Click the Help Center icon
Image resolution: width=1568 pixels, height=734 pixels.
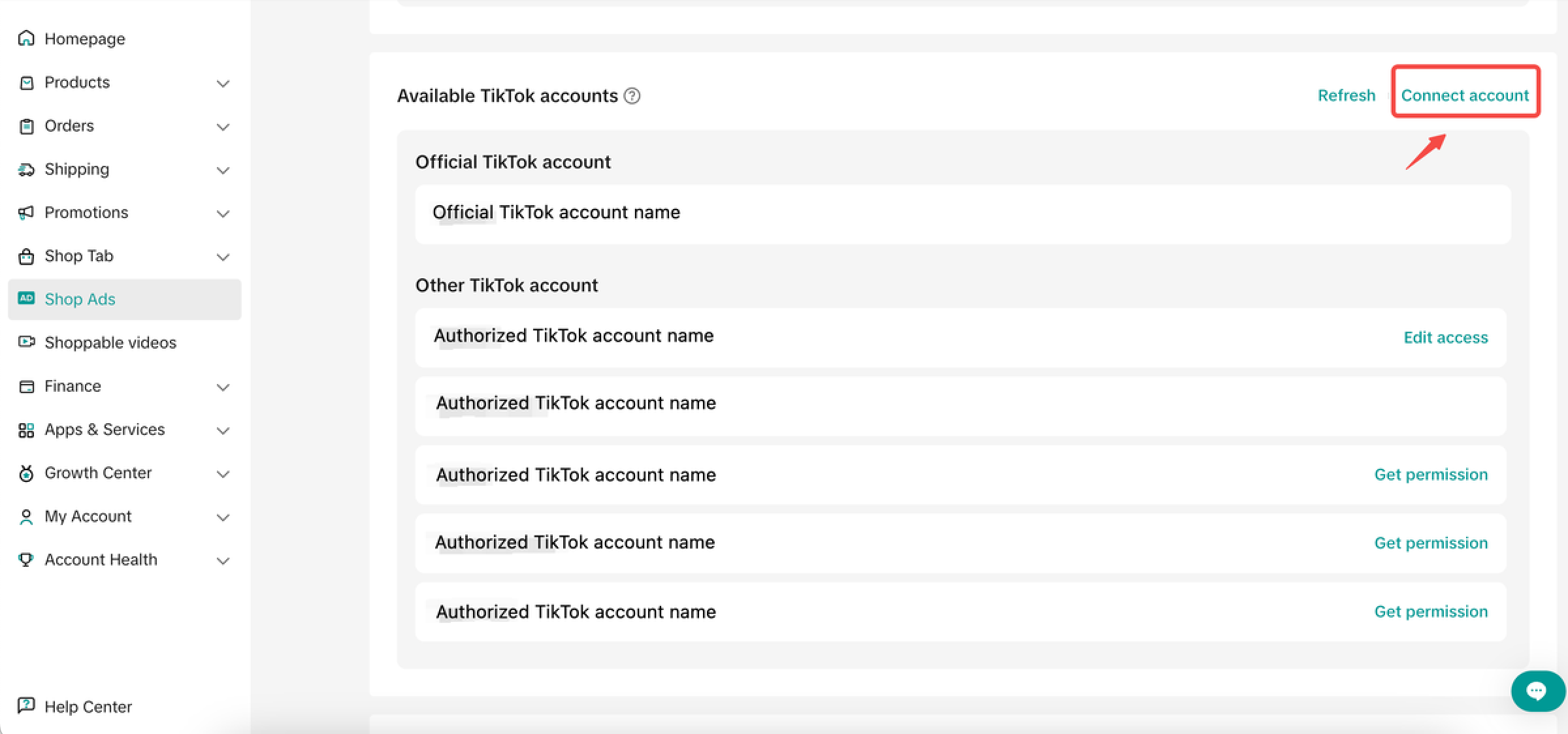tap(26, 706)
